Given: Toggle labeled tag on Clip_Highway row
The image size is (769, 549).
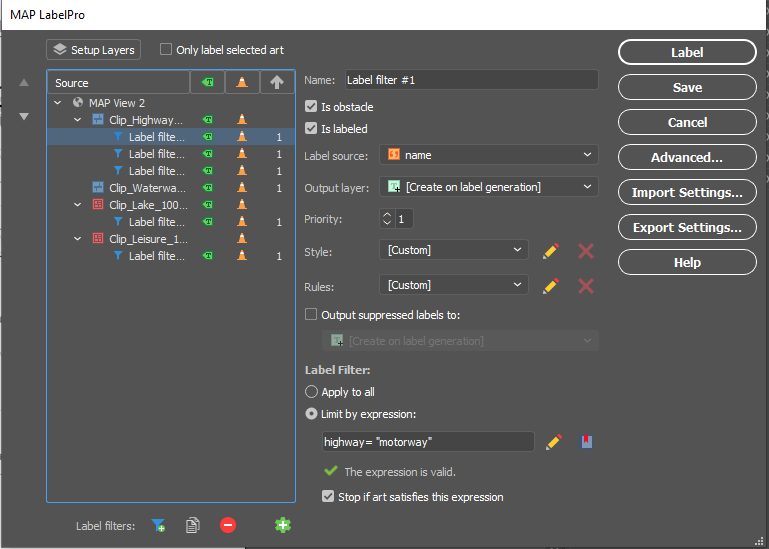Looking at the screenshot, I should (208, 119).
